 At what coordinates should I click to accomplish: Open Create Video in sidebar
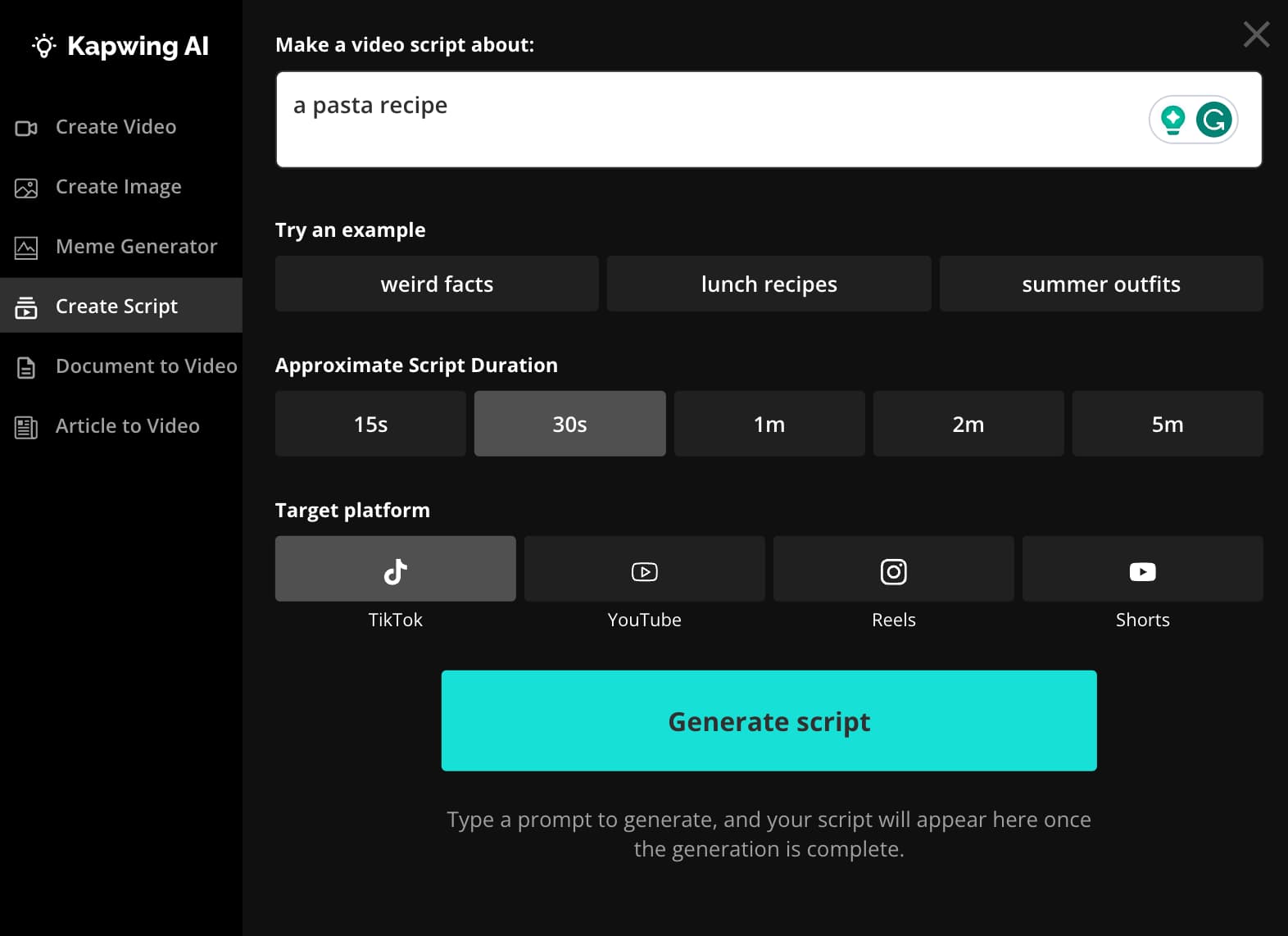(x=116, y=127)
